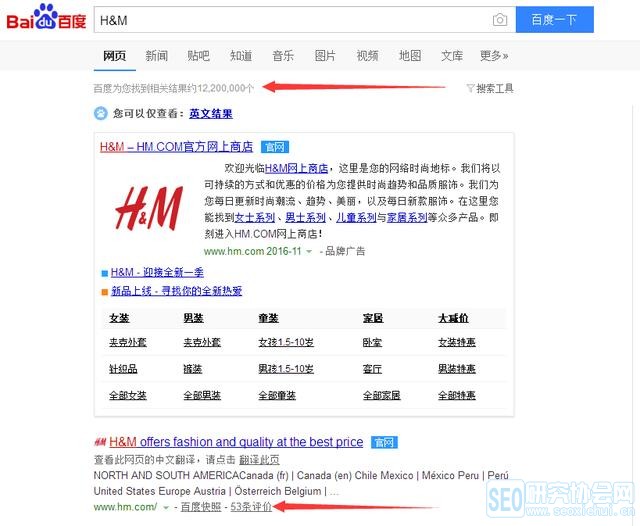Open the 53条评价 reviews link
The image size is (640, 526).
point(251,507)
